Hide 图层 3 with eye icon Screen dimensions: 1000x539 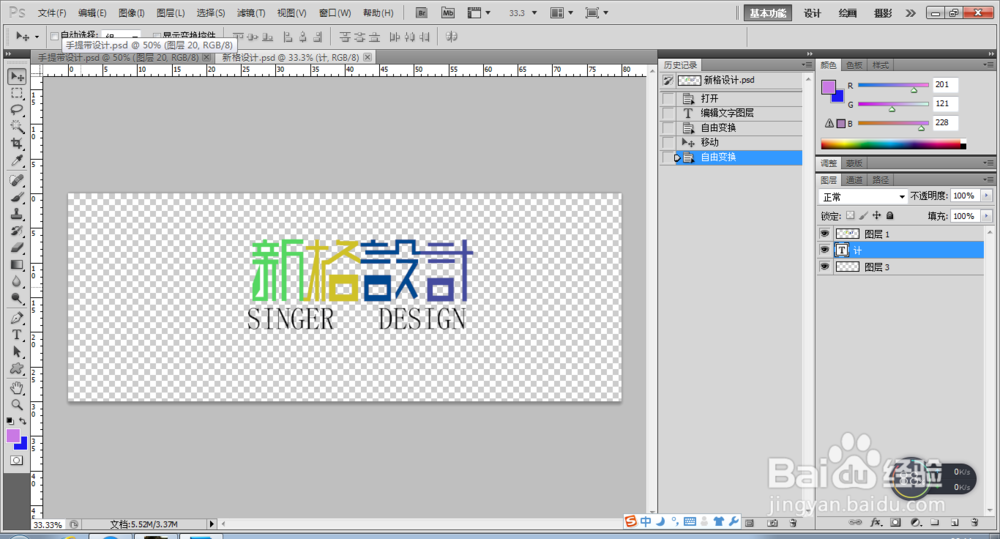[825, 267]
